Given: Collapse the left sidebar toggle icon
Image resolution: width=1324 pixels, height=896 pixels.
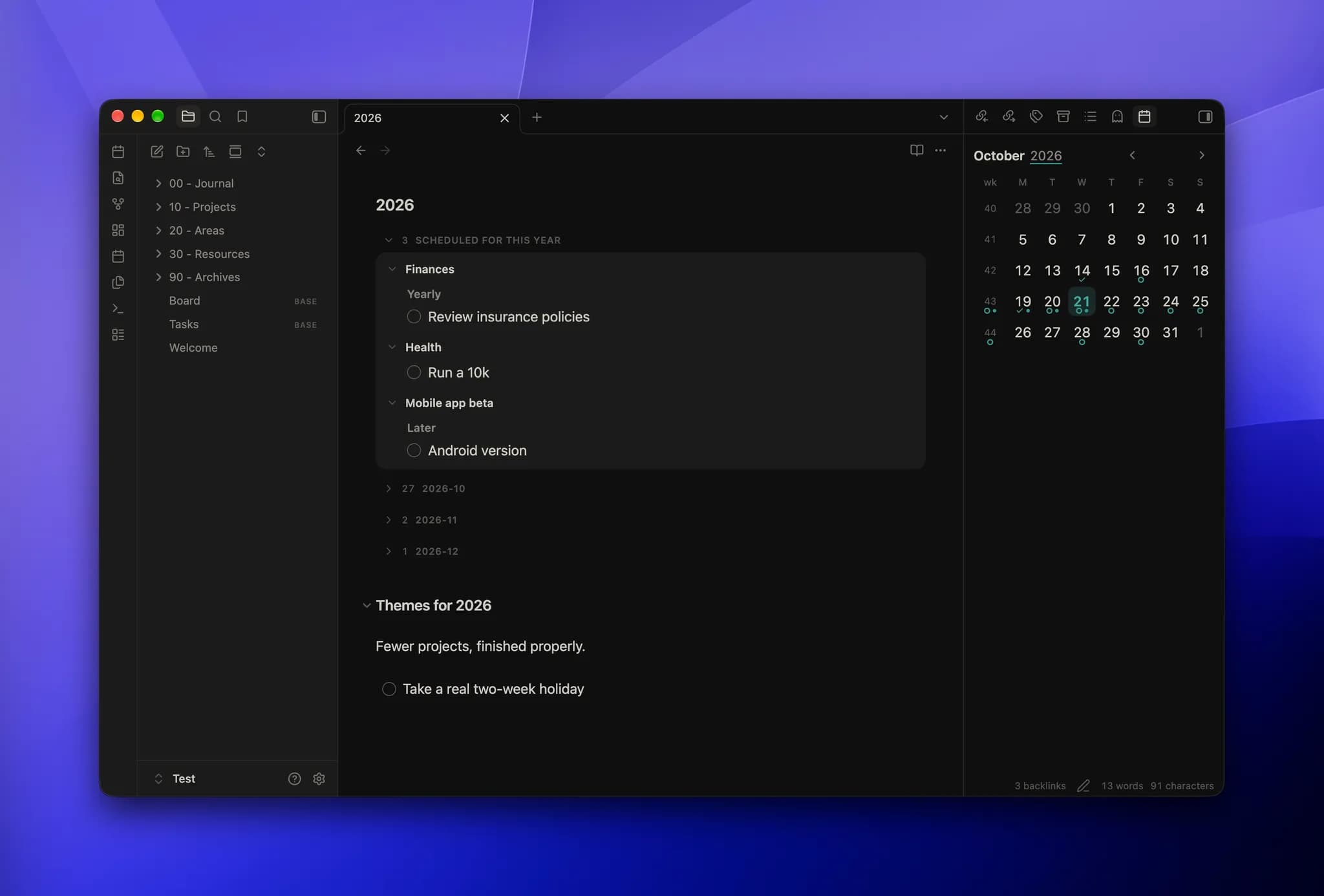Looking at the screenshot, I should pyautogui.click(x=319, y=117).
